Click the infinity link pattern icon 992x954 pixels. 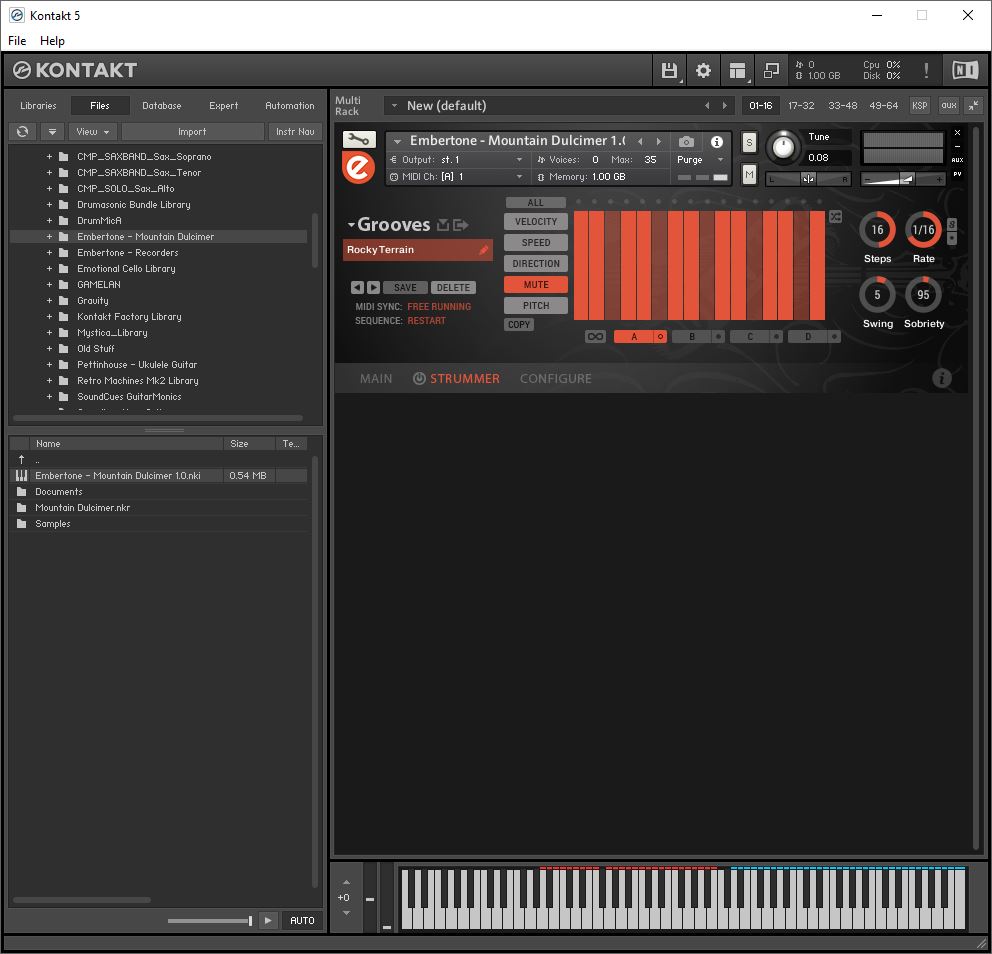pos(595,337)
